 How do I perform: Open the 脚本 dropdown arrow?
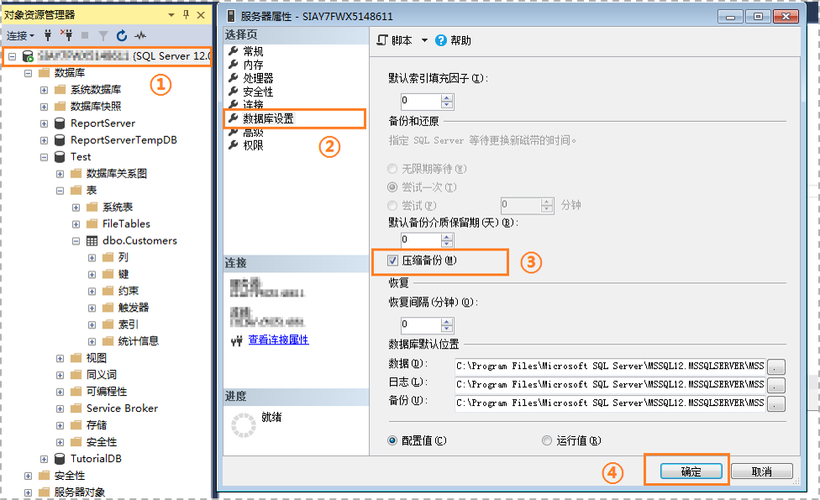tap(425, 40)
